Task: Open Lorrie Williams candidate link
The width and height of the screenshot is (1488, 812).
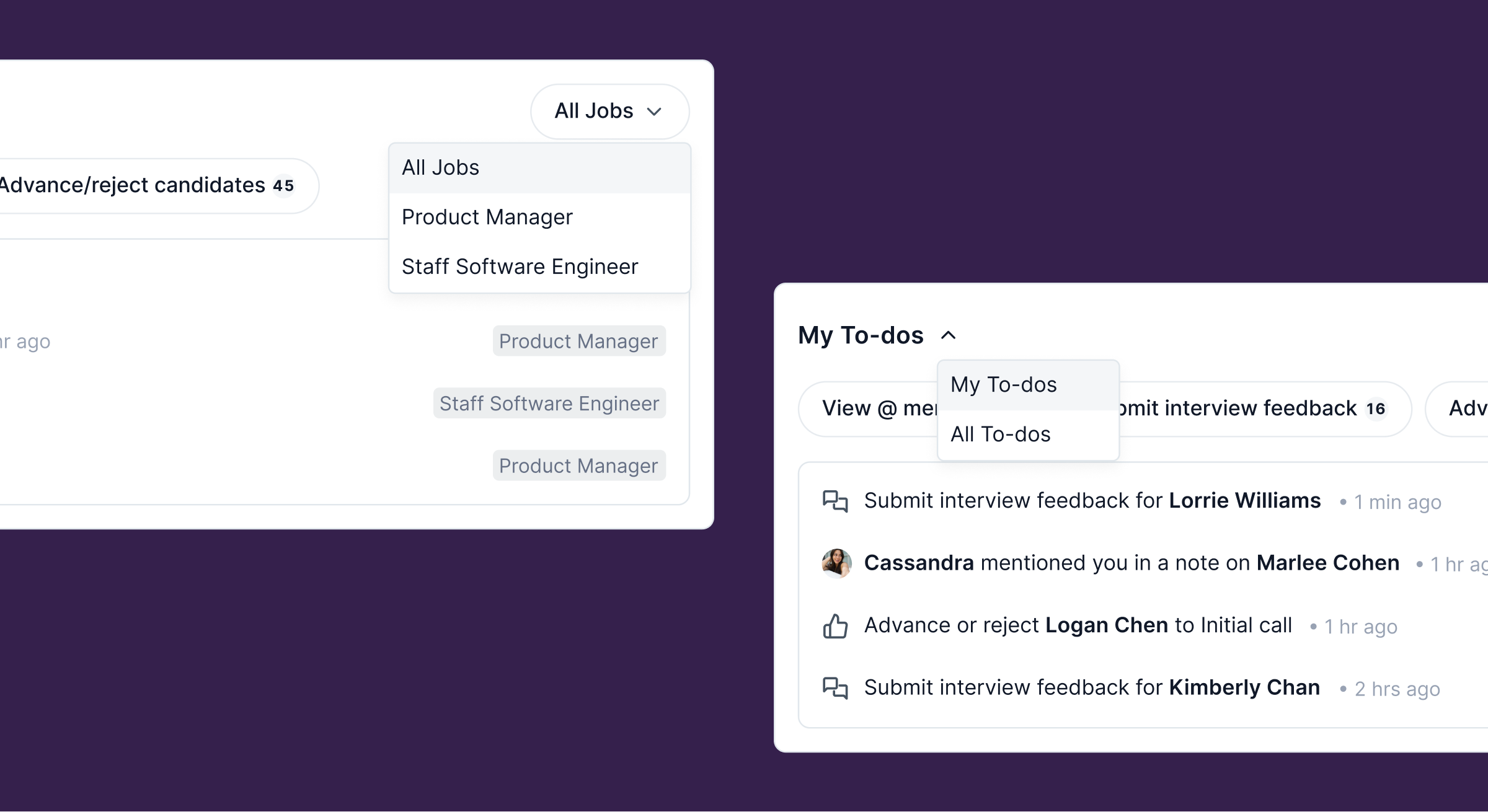Action: point(1244,501)
